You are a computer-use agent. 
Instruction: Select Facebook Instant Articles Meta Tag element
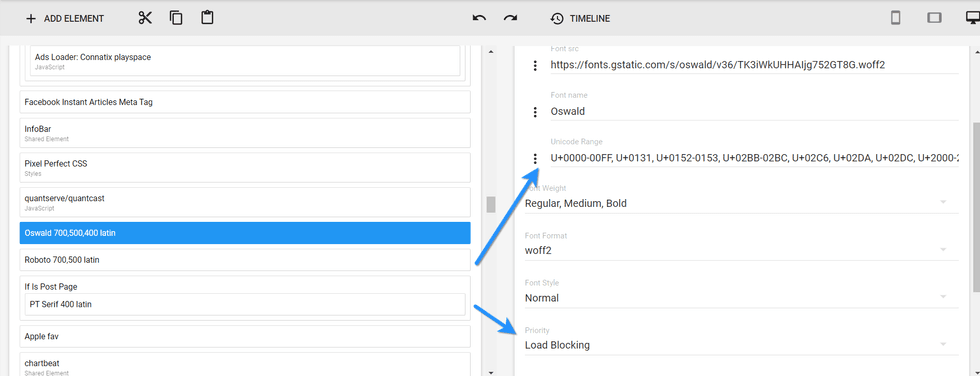(x=245, y=102)
